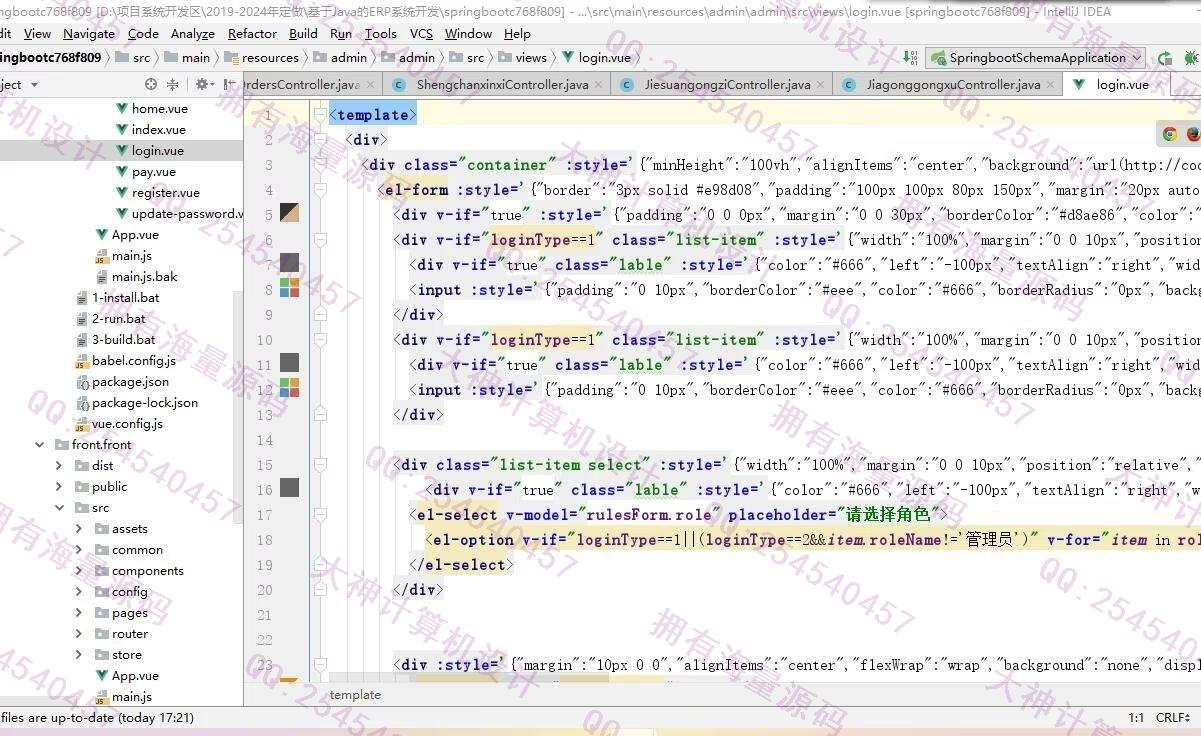Viewport: 1201px width, 736px height.
Task: Close the ShengchanxinxiController.java tab
Action: click(598, 85)
